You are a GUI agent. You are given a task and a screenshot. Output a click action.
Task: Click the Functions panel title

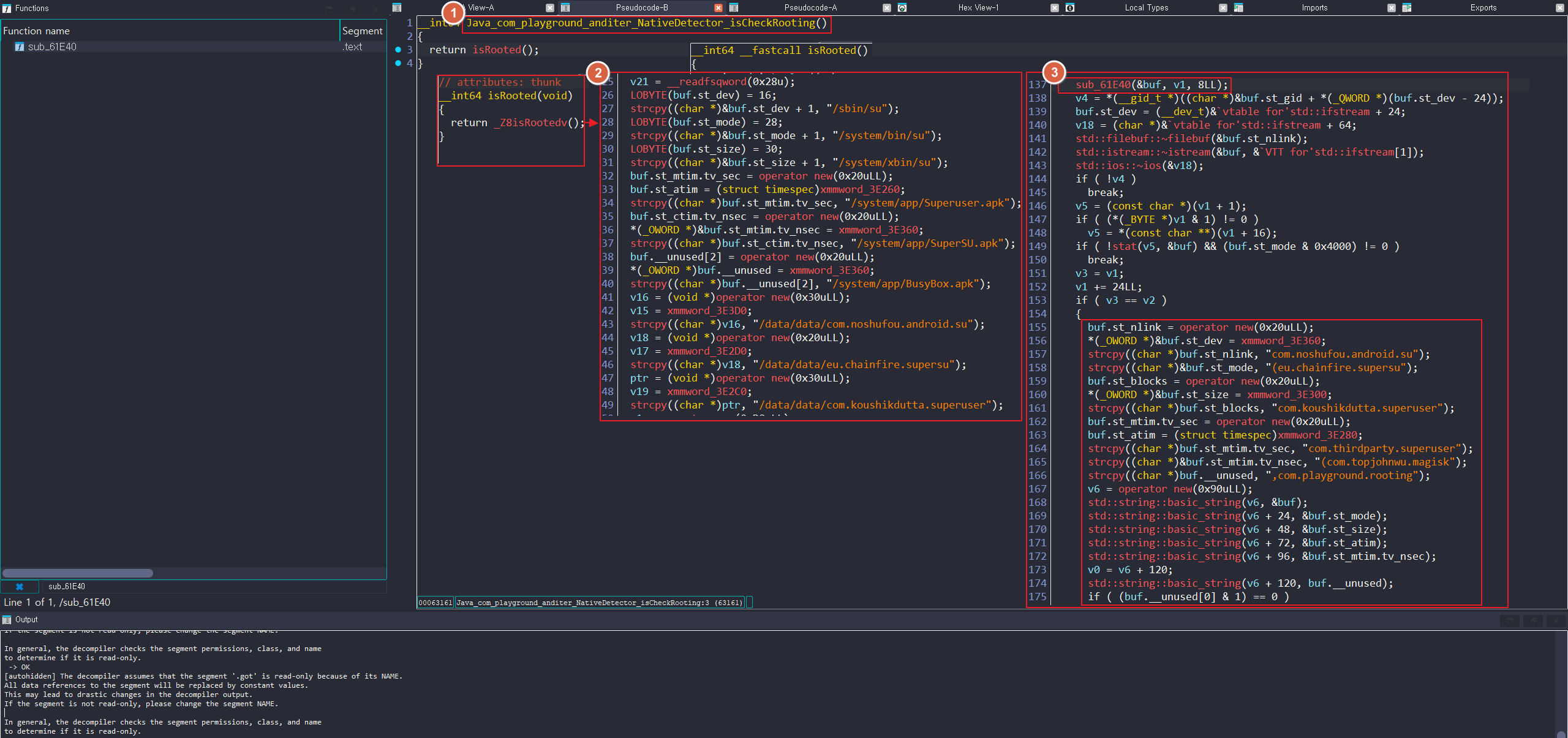32,8
